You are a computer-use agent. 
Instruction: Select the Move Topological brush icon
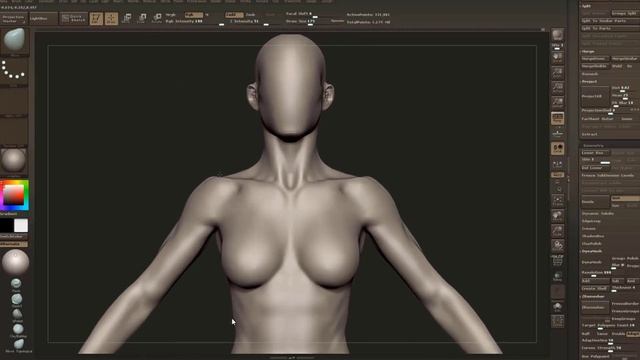[18, 345]
